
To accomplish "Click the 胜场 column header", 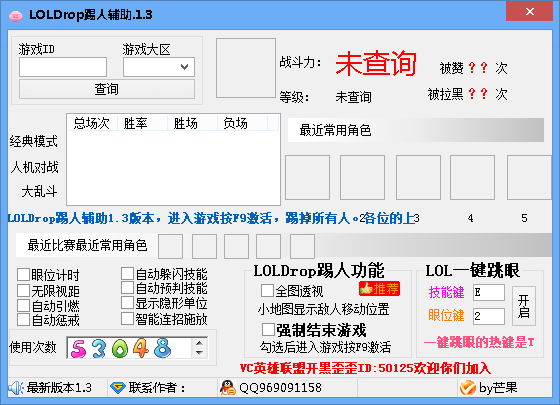I will click(x=192, y=123).
